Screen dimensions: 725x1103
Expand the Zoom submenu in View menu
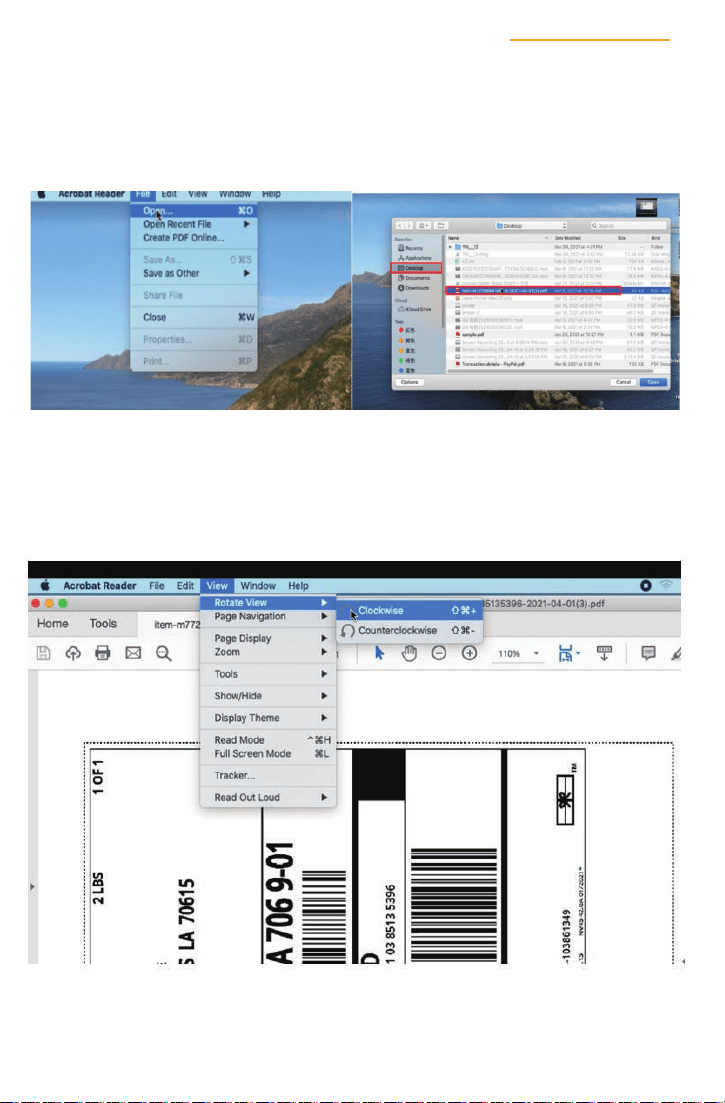268,652
